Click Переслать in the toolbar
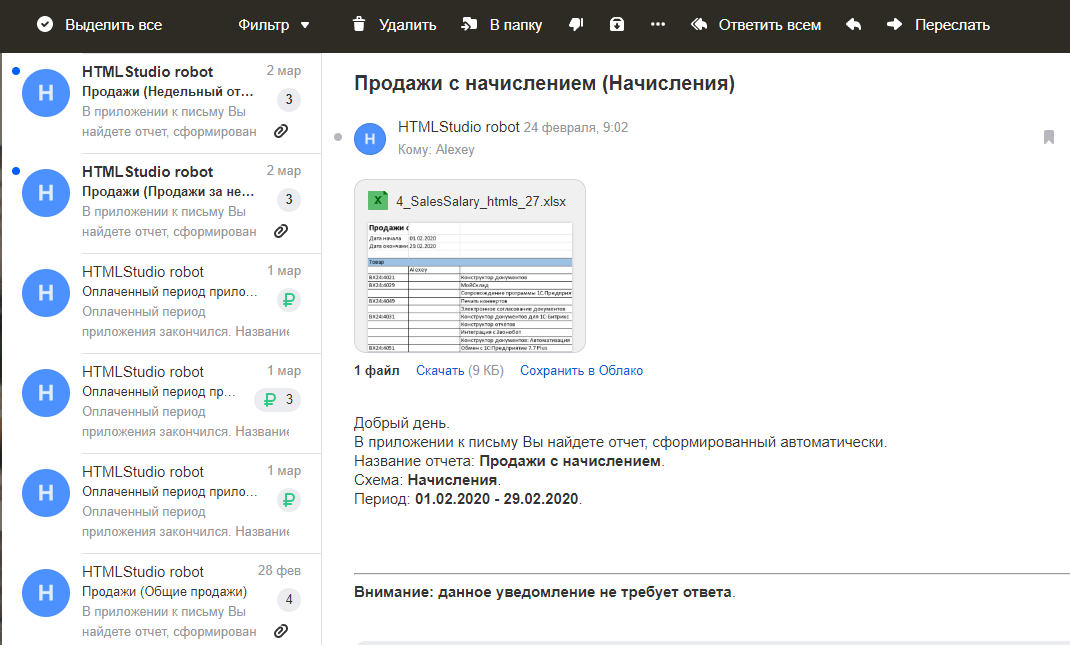Viewport: 1070px width, 645px height. pos(938,25)
